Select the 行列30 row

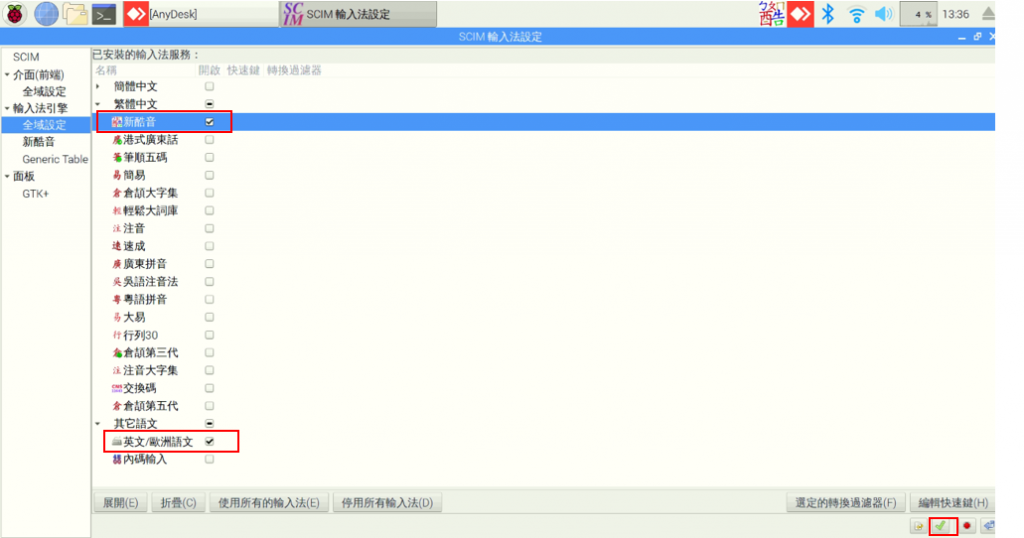point(543,335)
